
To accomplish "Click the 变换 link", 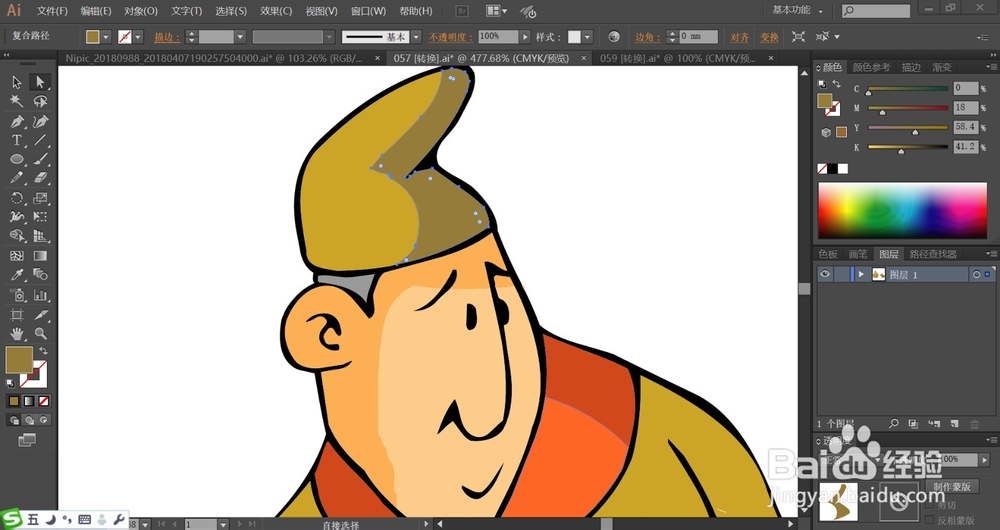I will tap(769, 38).
